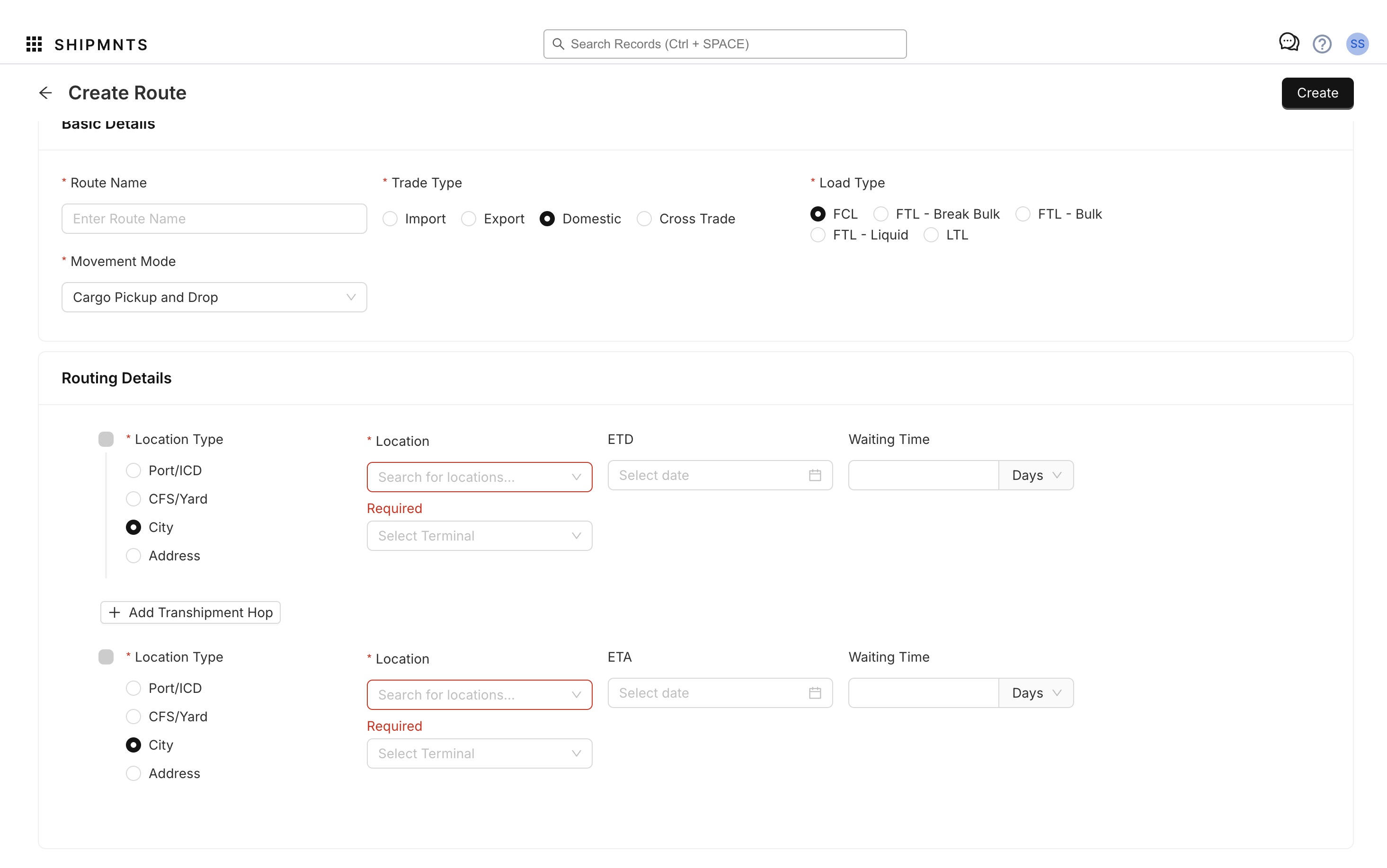Click Waiting Time value field in ETA row
Screen dimensions: 1387x868
point(923,693)
